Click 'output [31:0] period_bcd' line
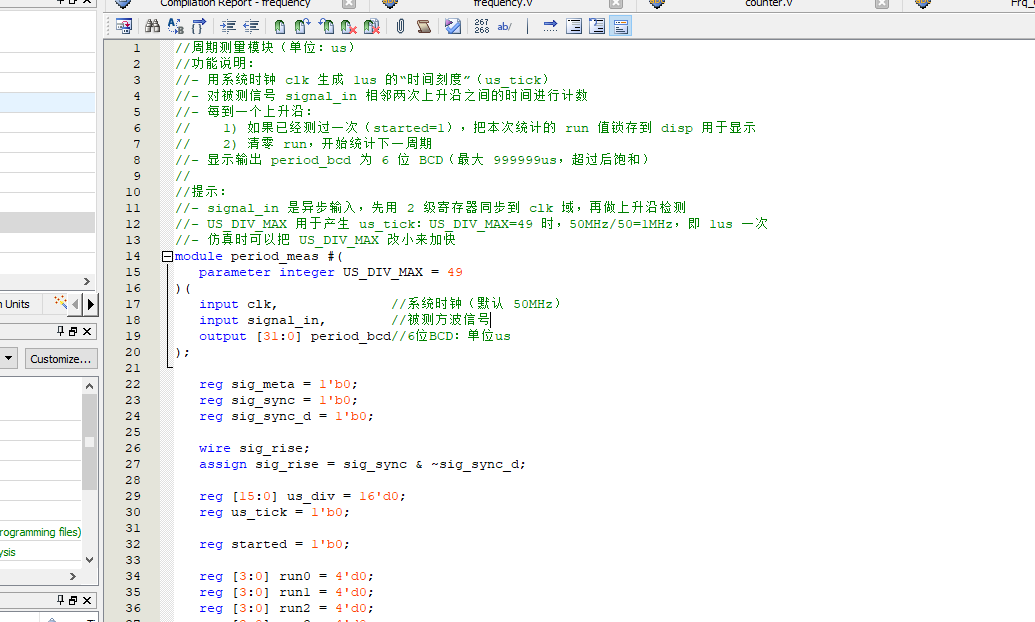Screen dimensions: 1035x622 (x=295, y=336)
